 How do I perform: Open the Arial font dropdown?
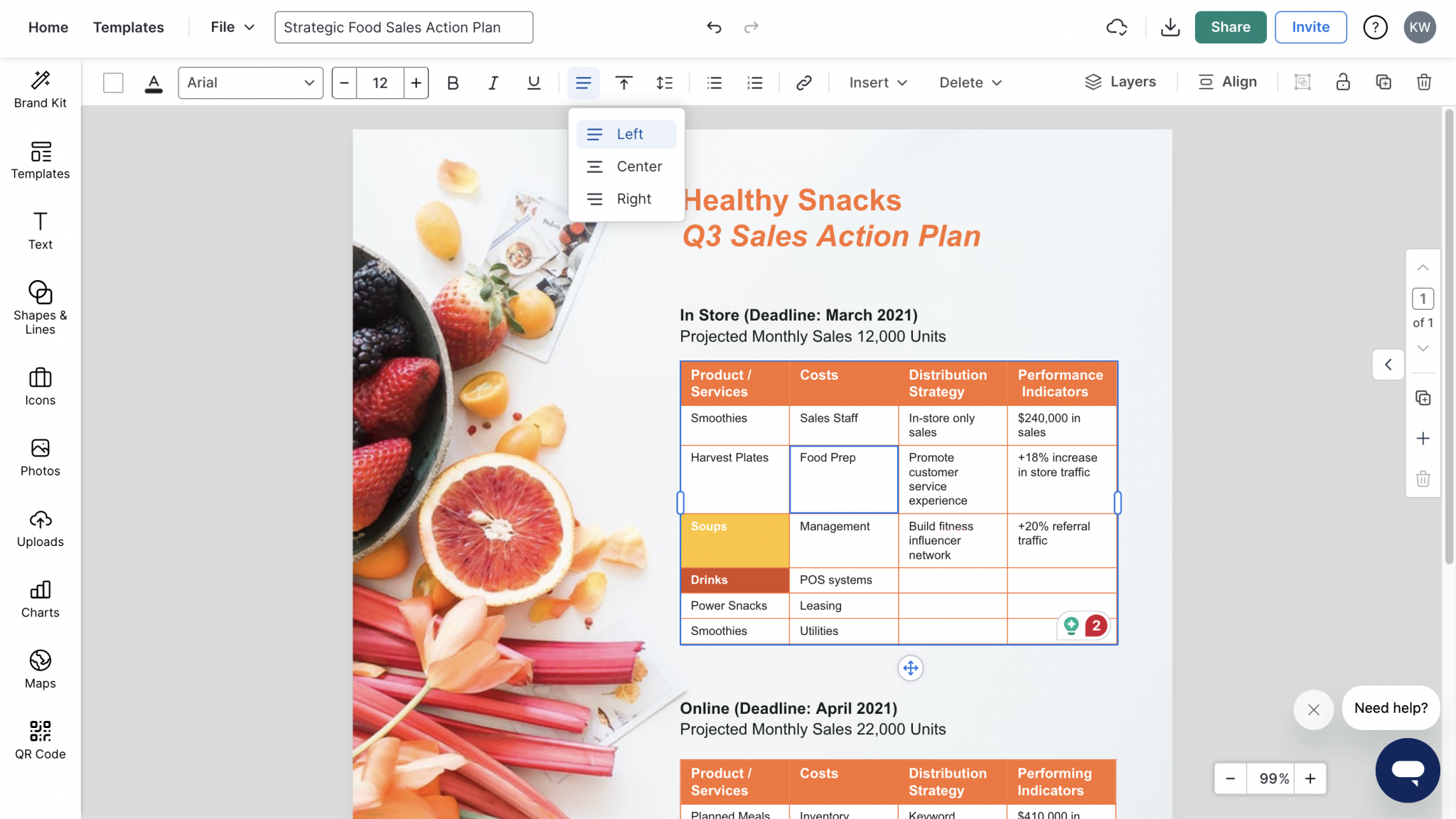250,82
